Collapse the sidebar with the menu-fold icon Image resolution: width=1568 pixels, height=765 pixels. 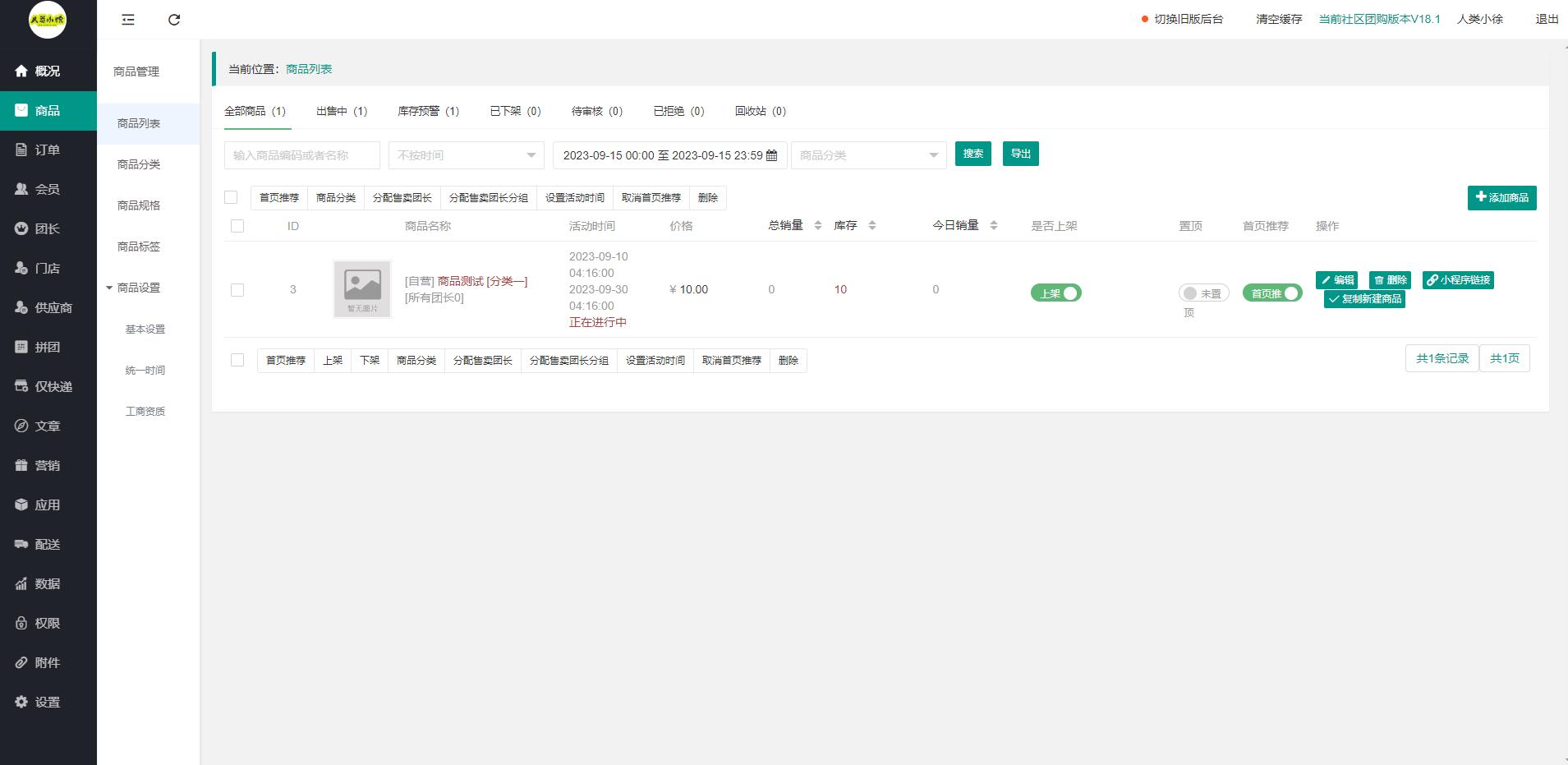pos(128,20)
